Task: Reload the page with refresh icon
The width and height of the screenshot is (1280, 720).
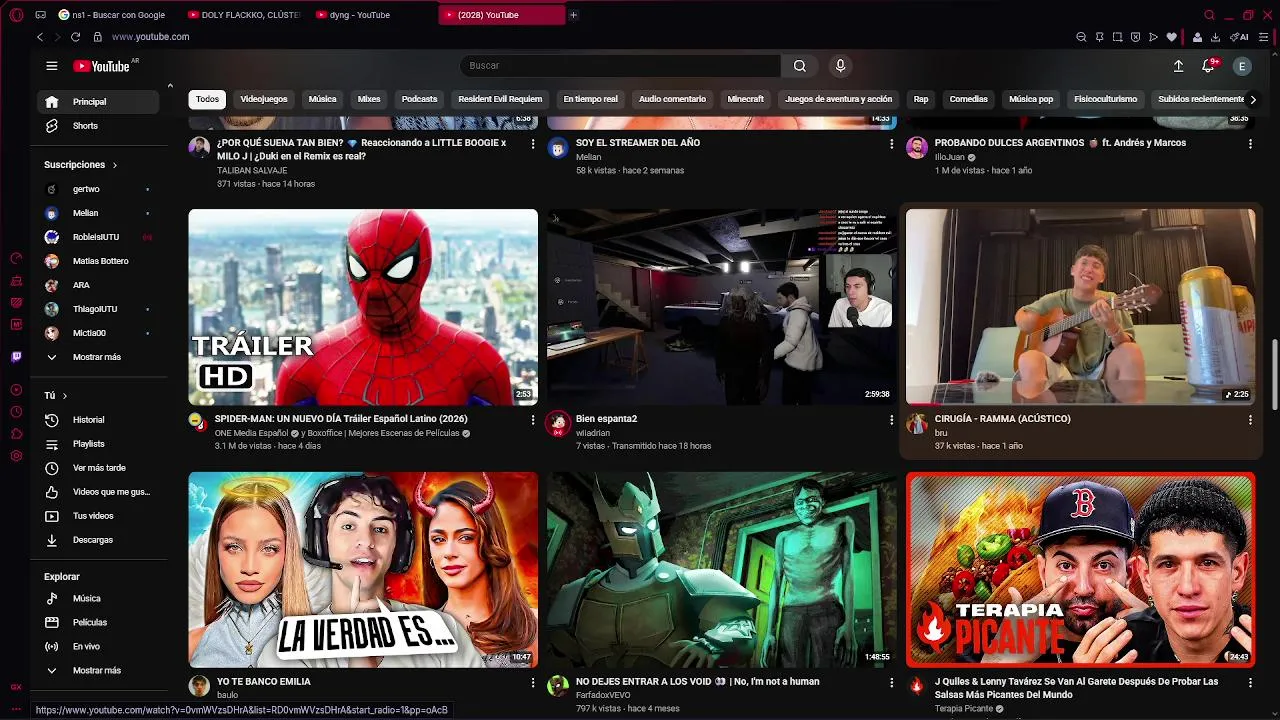Action: click(75, 37)
